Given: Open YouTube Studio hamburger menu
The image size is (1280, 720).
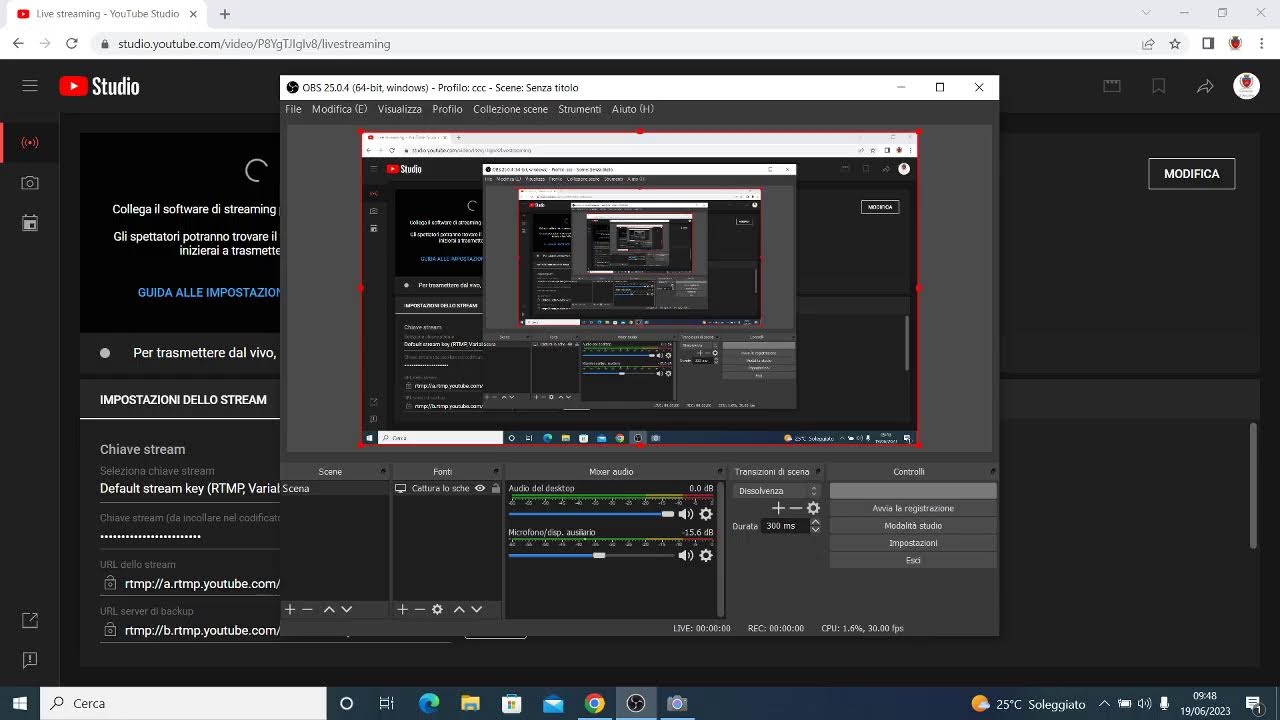Looking at the screenshot, I should click(x=30, y=86).
